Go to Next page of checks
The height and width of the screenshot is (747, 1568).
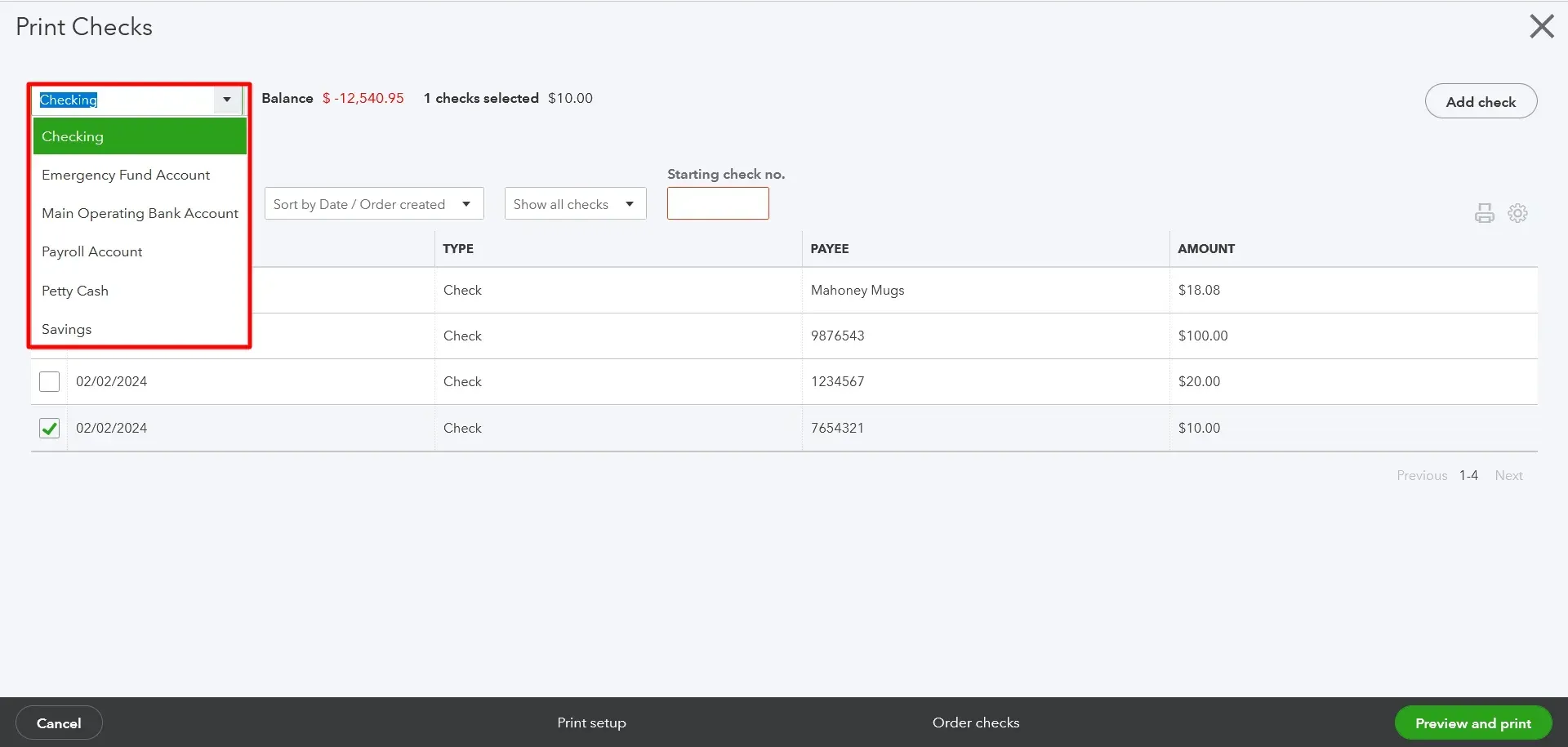tap(1508, 475)
